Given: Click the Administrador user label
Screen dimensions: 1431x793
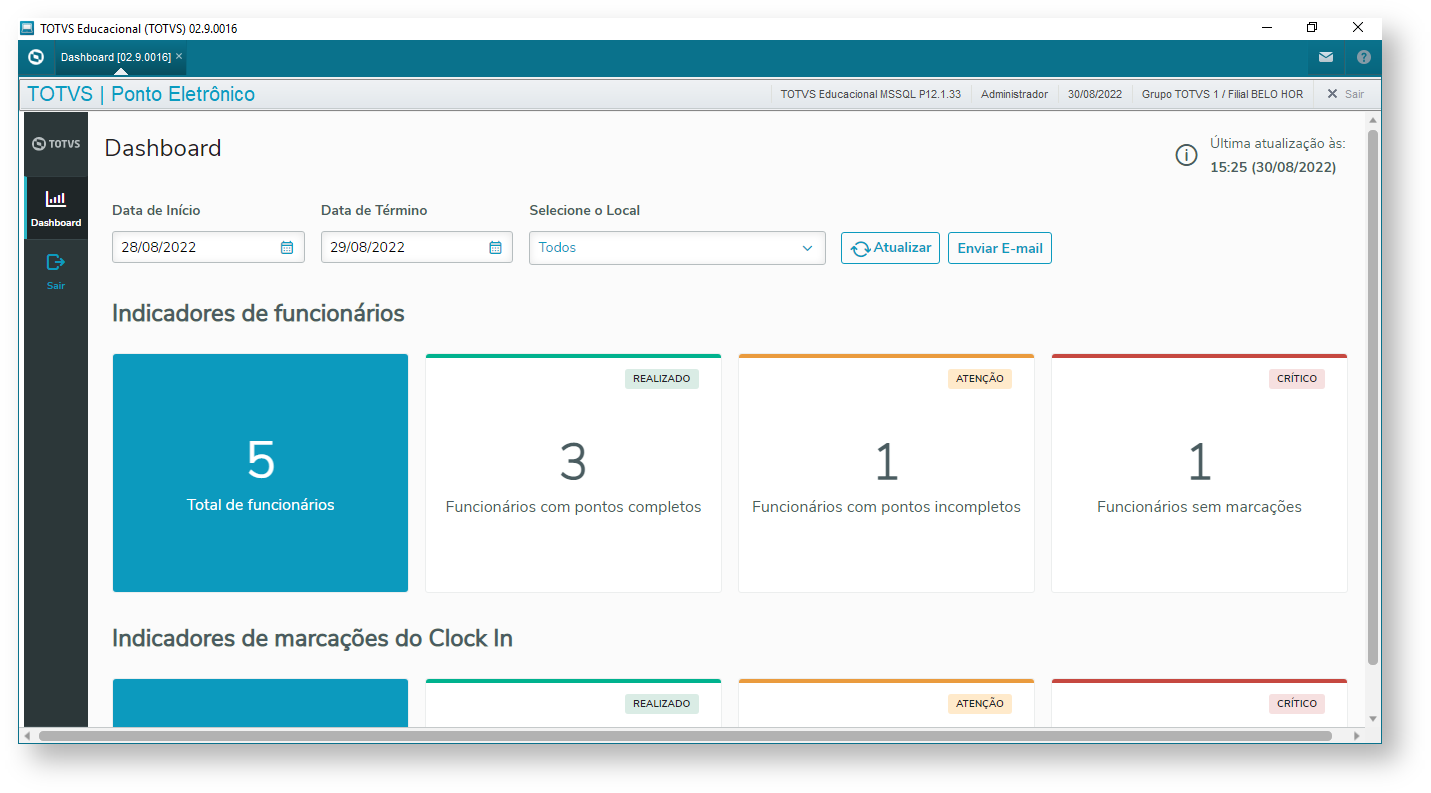Looking at the screenshot, I should (1014, 94).
